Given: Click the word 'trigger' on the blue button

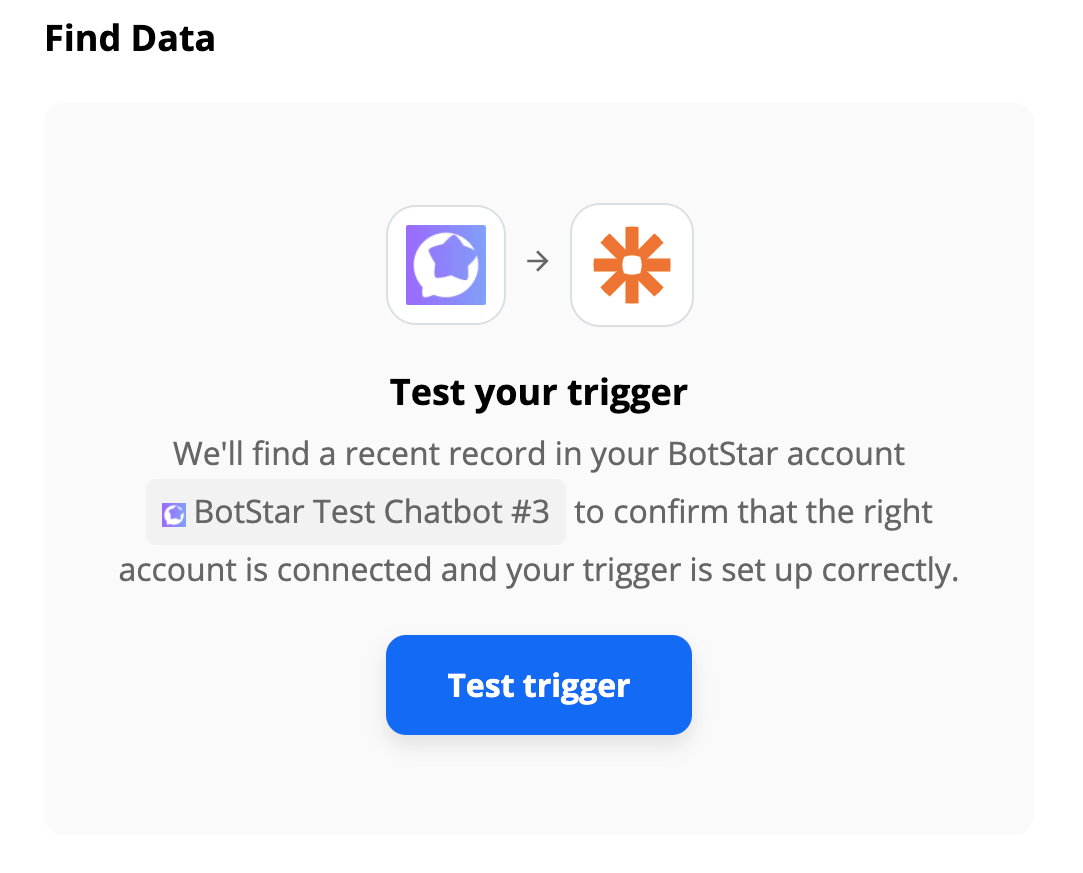Looking at the screenshot, I should tap(577, 687).
